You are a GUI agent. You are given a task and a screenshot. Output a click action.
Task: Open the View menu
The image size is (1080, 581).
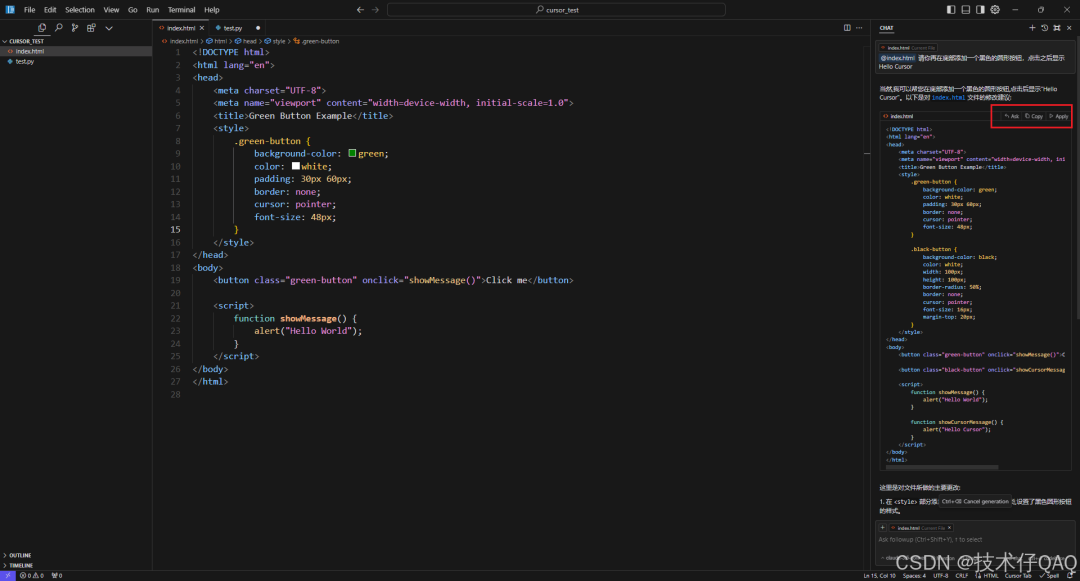pyautogui.click(x=112, y=10)
